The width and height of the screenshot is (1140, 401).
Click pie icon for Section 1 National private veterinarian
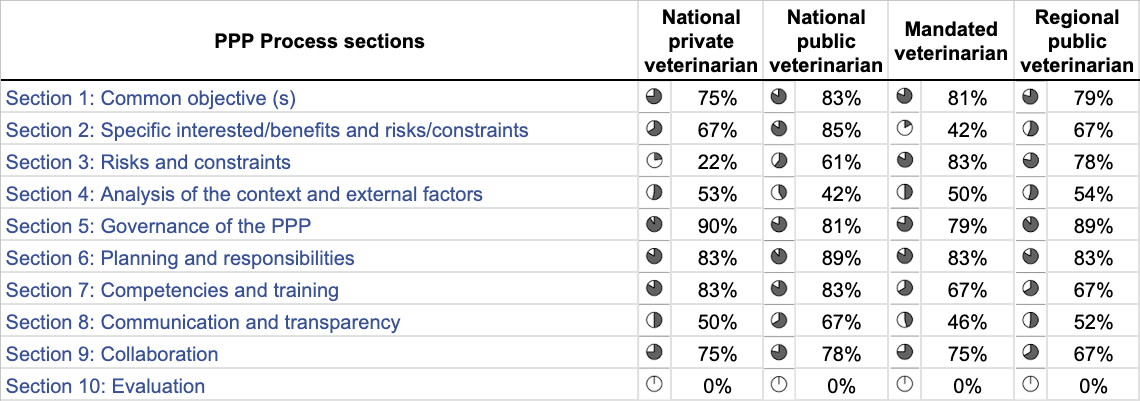pos(654,98)
